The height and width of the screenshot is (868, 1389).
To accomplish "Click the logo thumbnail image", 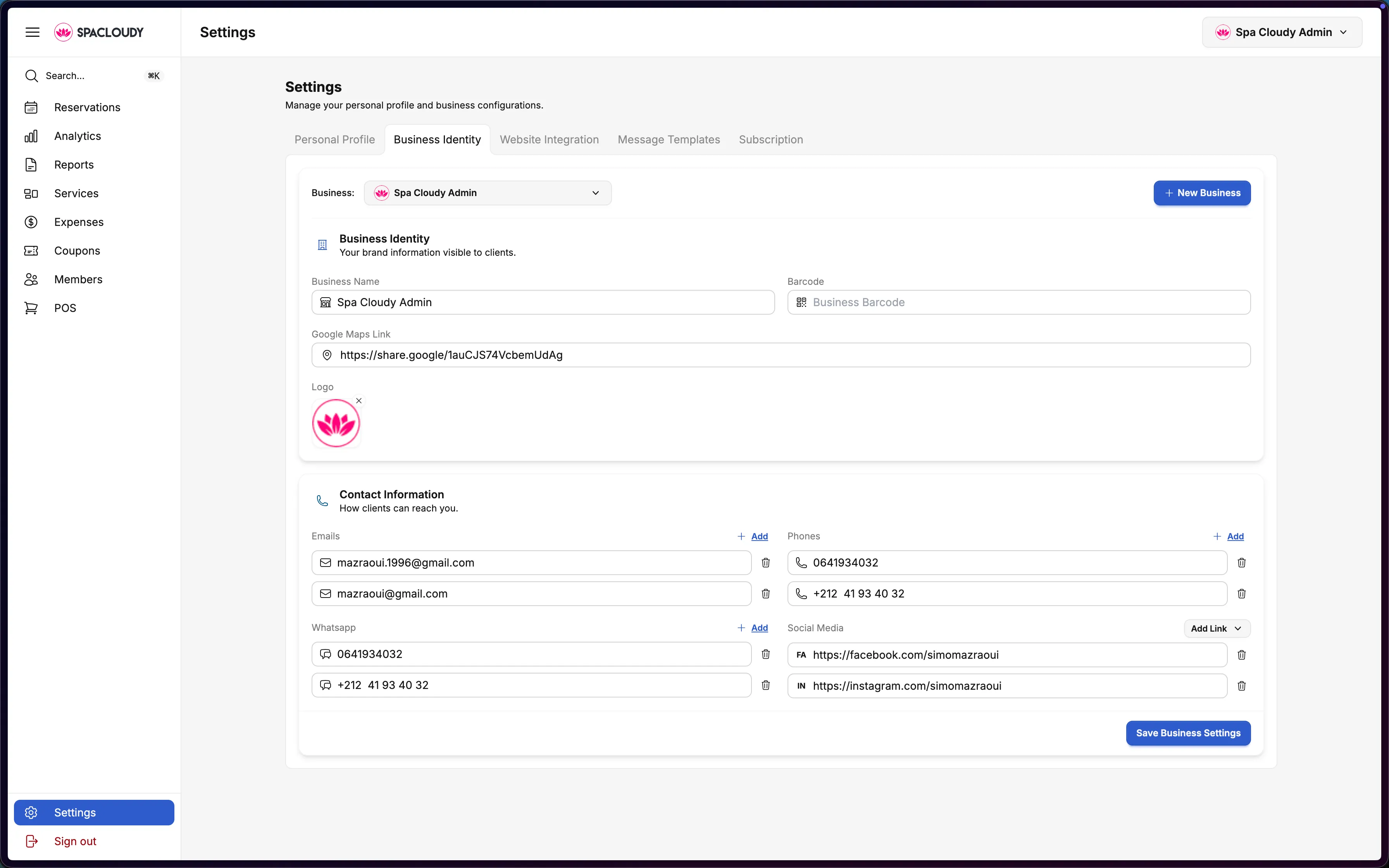I will pyautogui.click(x=336, y=424).
